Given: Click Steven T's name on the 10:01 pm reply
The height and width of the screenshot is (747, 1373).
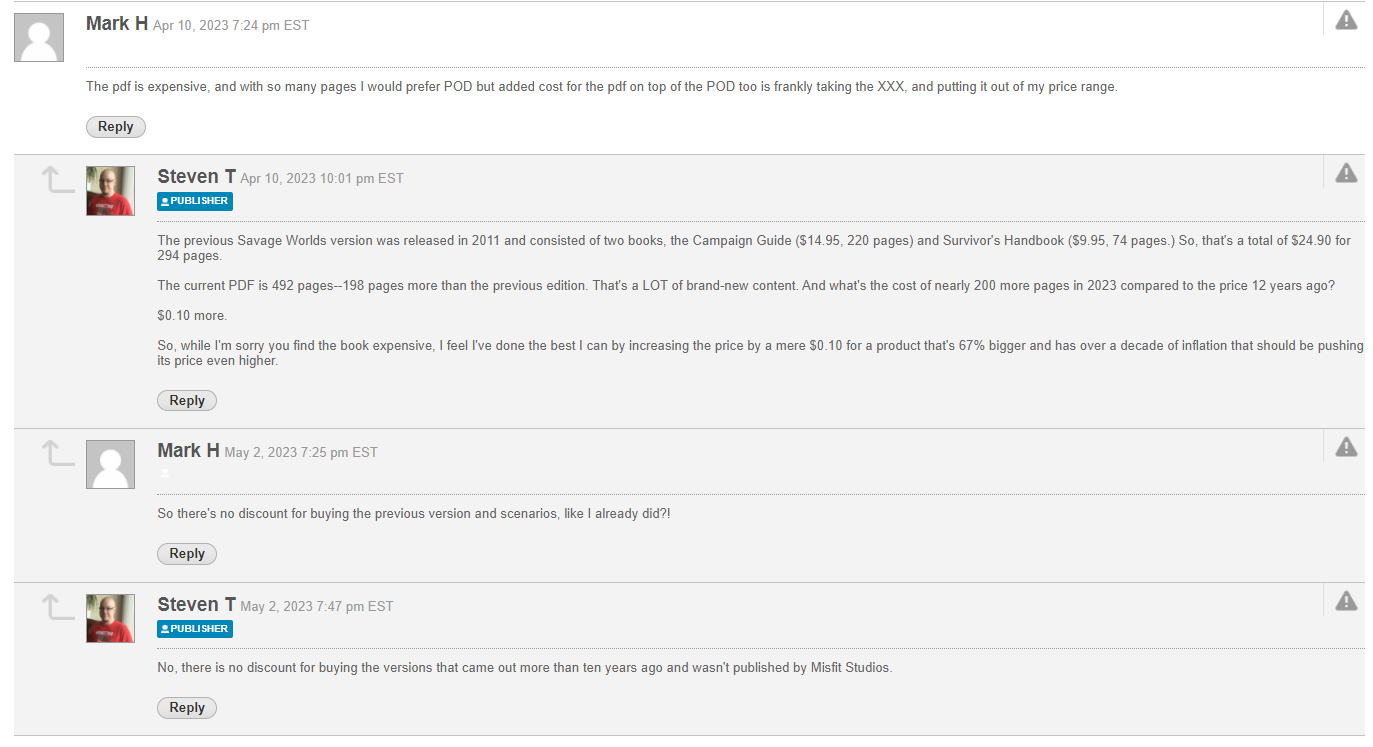Looking at the screenshot, I should pyautogui.click(x=196, y=177).
